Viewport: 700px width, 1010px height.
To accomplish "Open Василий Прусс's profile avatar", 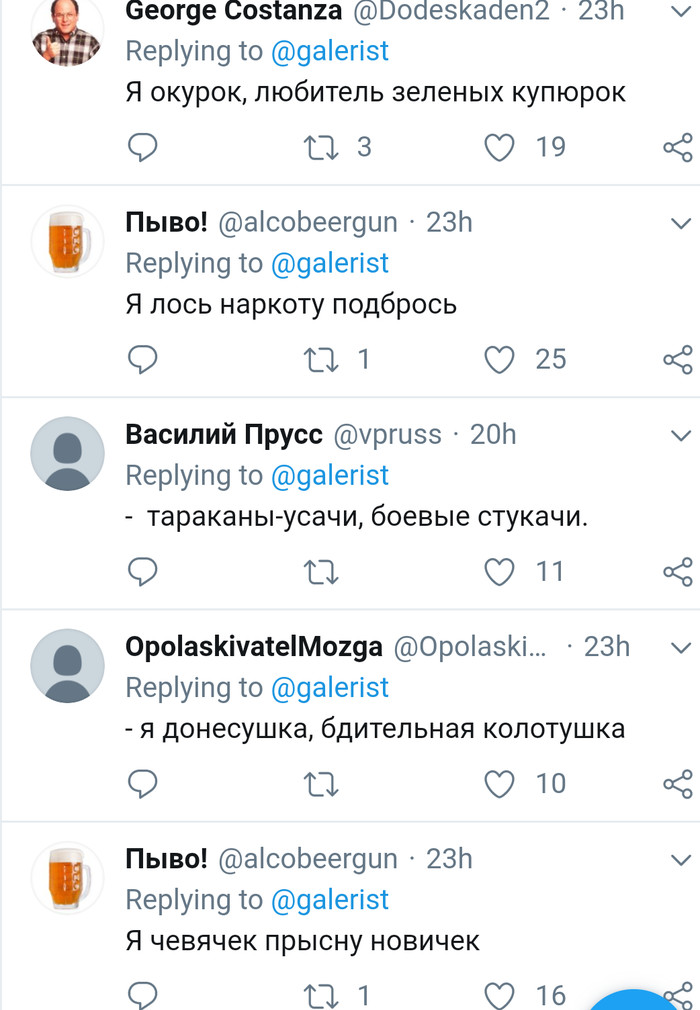I will (68, 454).
